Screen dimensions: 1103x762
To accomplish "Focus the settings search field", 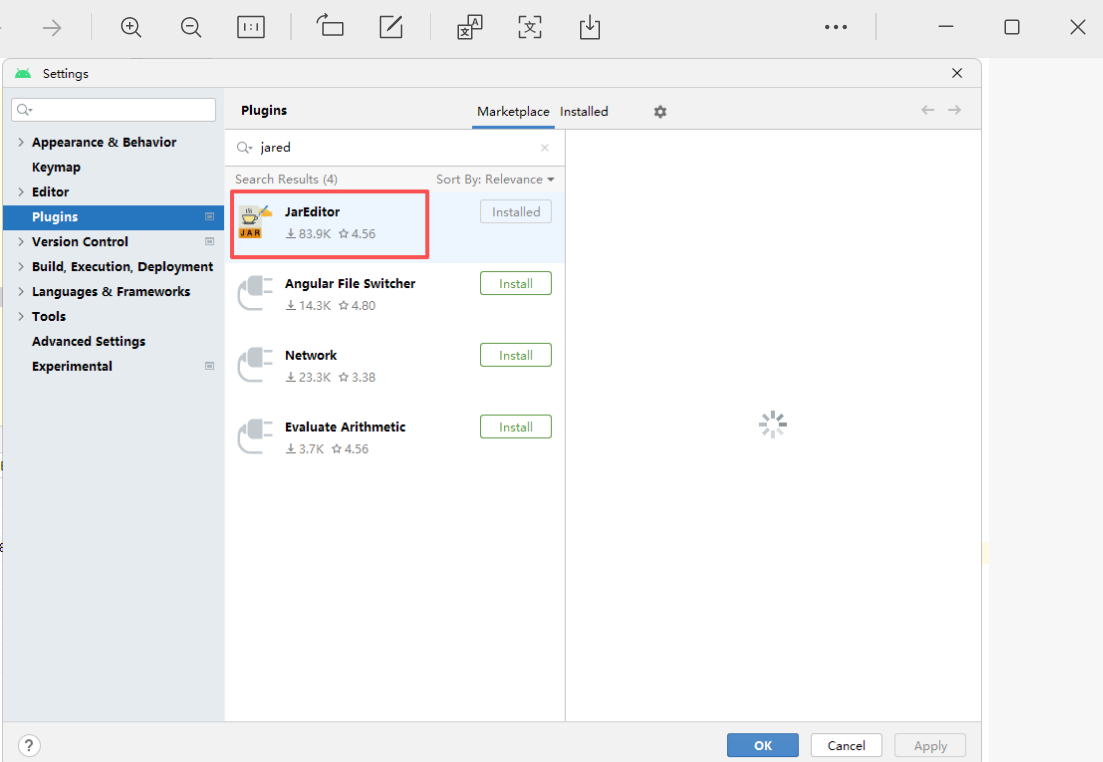I will pyautogui.click(x=113, y=110).
